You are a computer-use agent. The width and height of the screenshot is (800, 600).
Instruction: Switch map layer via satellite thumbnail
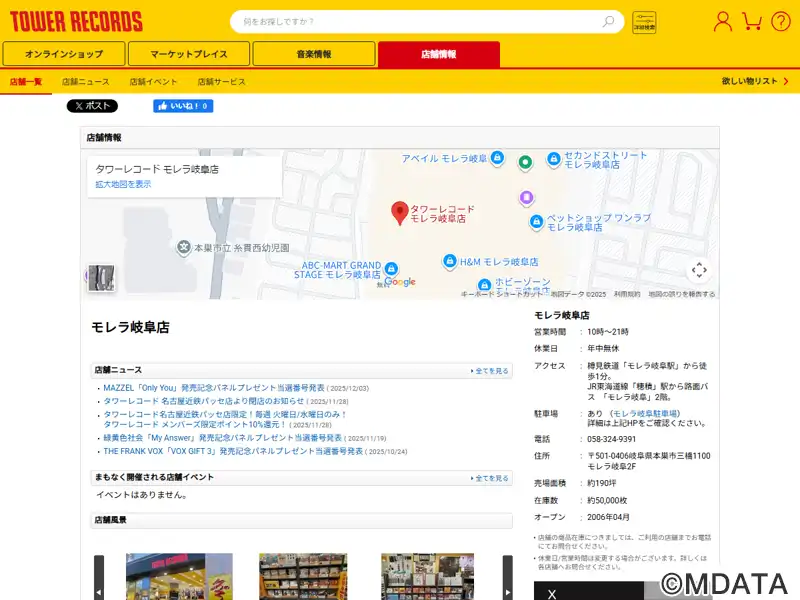101,278
